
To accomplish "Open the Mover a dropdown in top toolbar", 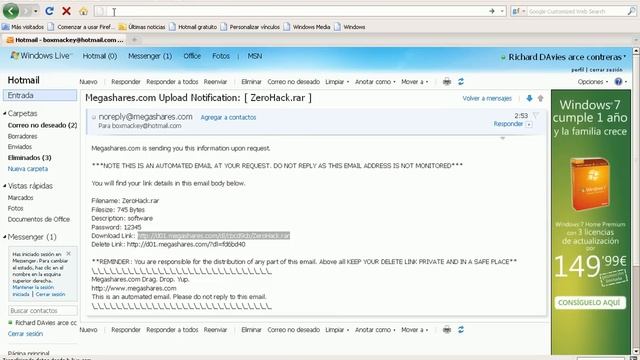I will click(415, 82).
